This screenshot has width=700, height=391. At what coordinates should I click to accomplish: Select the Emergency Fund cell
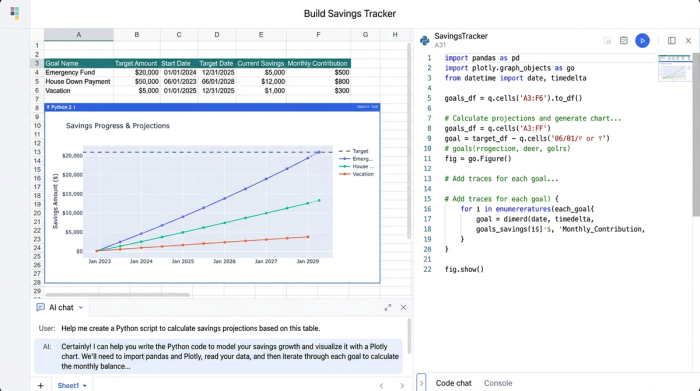click(x=79, y=72)
